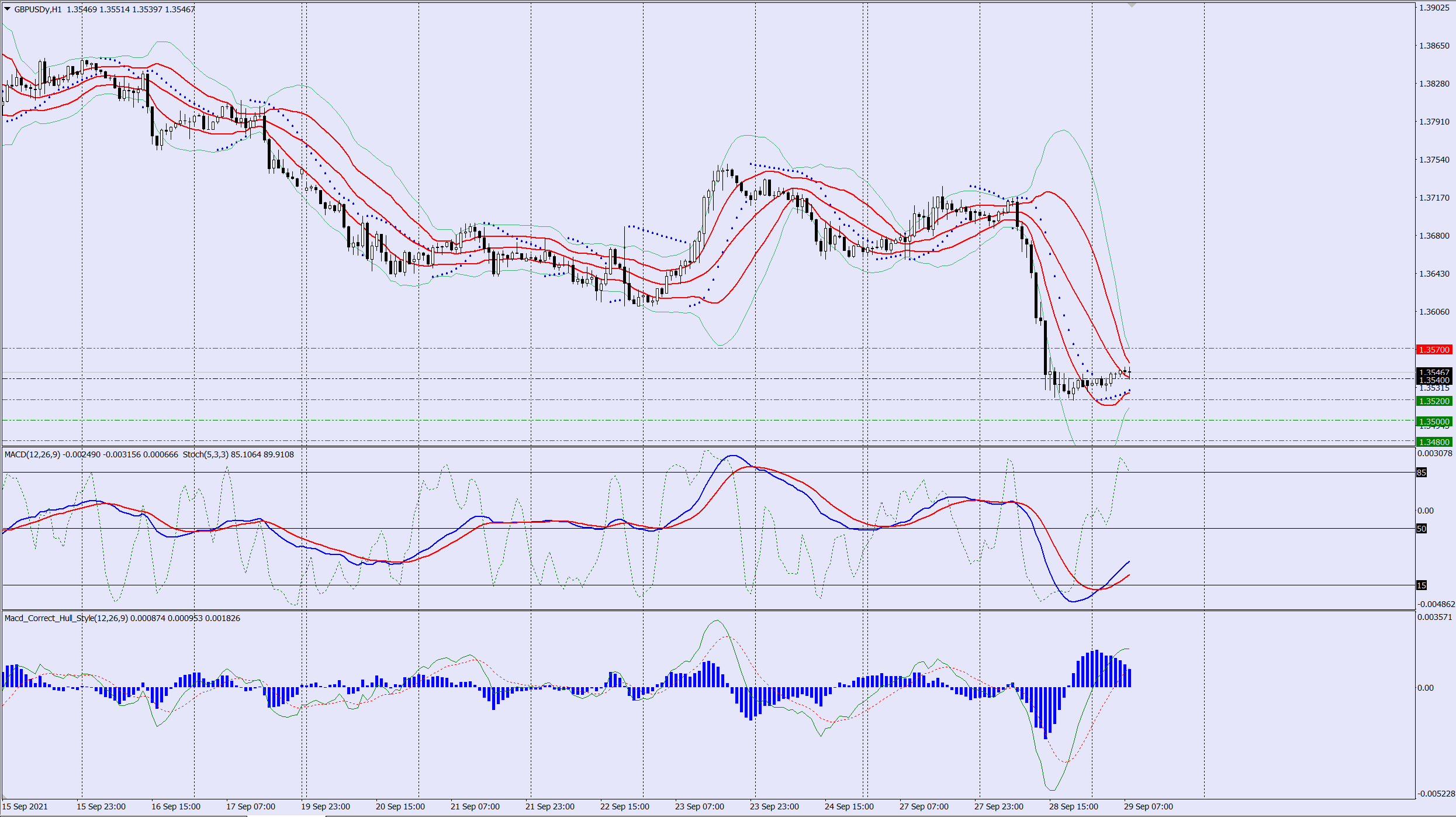Click the level 50 marker label
This screenshot has width=1456, height=817.
[1422, 529]
